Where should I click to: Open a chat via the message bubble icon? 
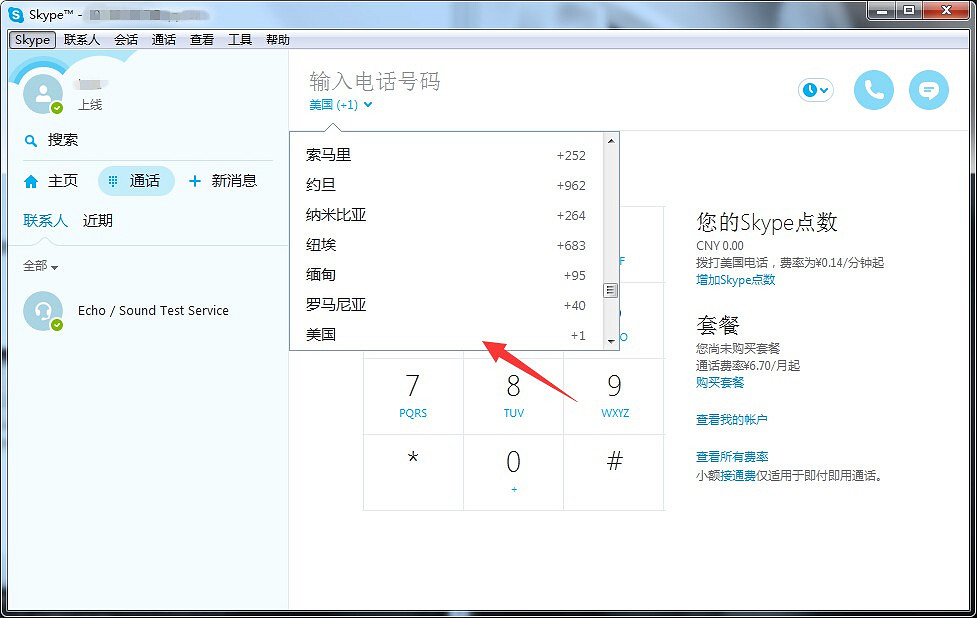[x=928, y=89]
